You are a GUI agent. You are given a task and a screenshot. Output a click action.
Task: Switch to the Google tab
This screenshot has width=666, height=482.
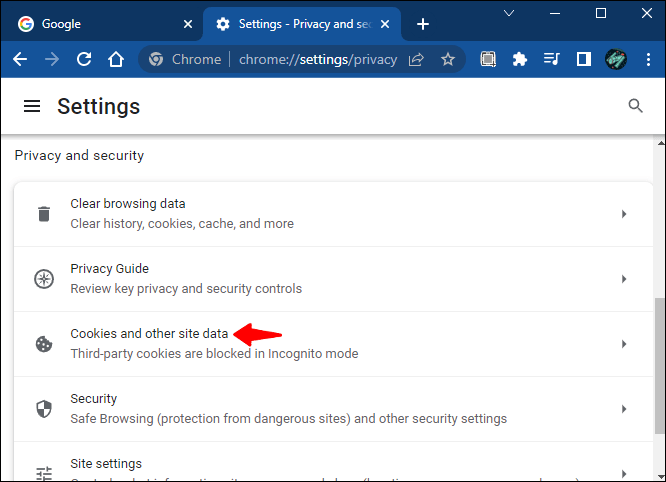[101, 24]
